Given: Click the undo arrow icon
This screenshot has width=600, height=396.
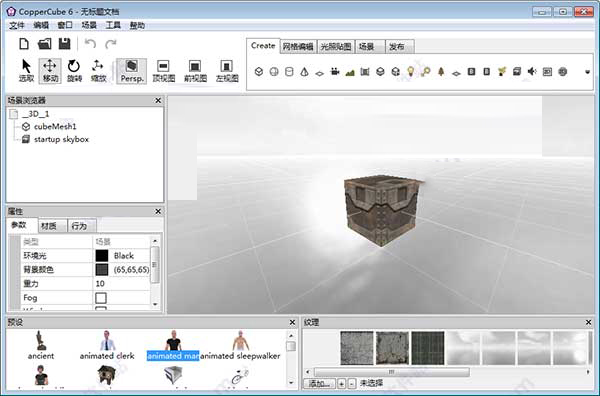Looking at the screenshot, I should click(x=90, y=44).
